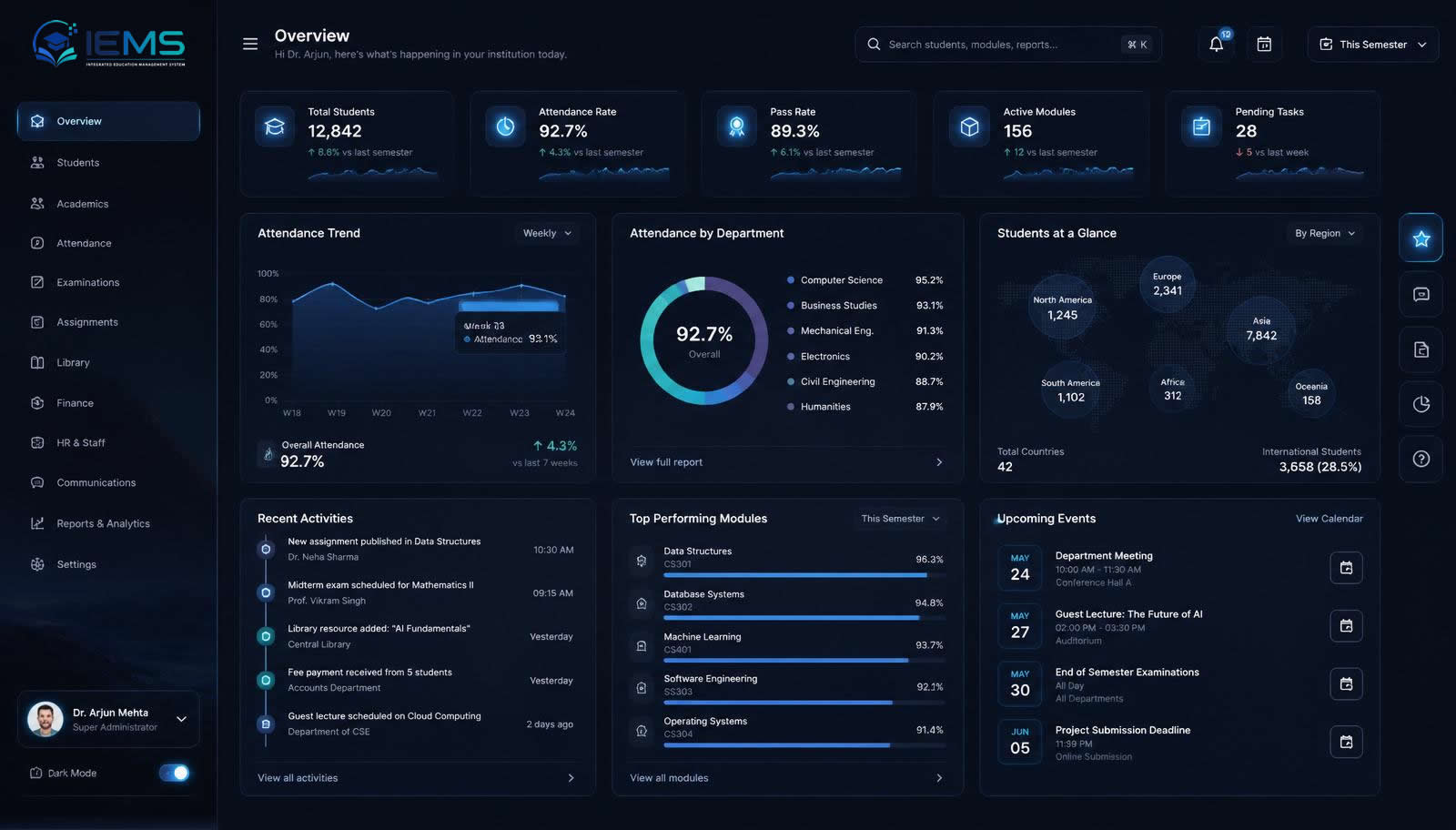Add Project Submission Deadline to calendar
The height and width of the screenshot is (830, 1456).
[x=1346, y=743]
